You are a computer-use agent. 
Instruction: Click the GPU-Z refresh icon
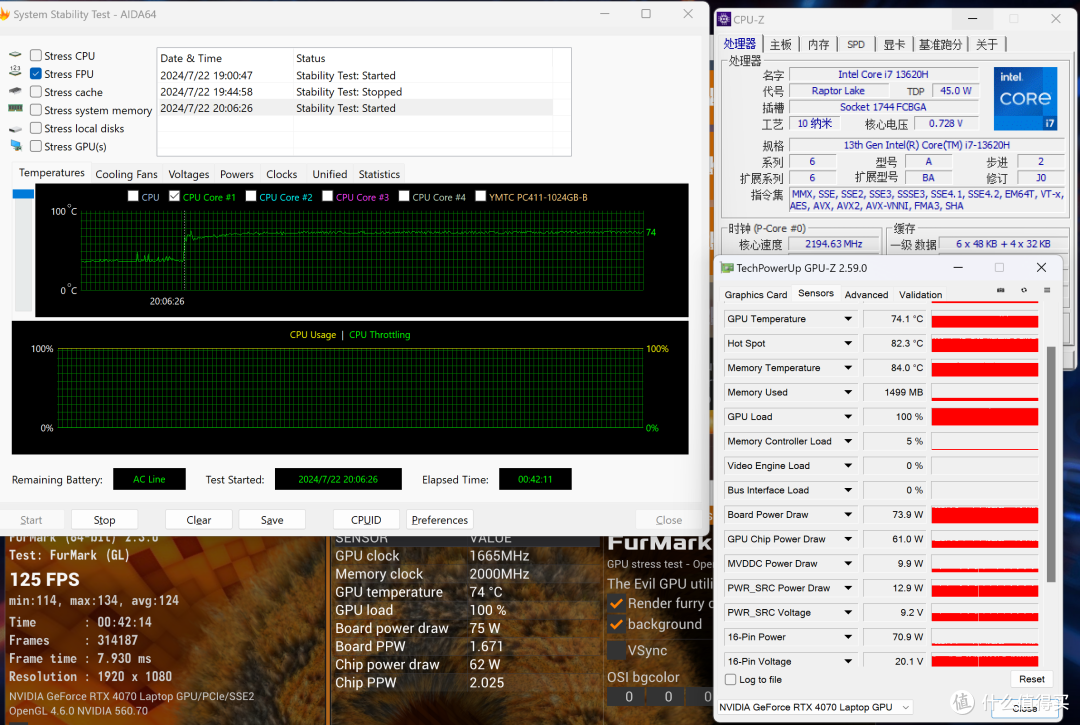tap(1023, 291)
